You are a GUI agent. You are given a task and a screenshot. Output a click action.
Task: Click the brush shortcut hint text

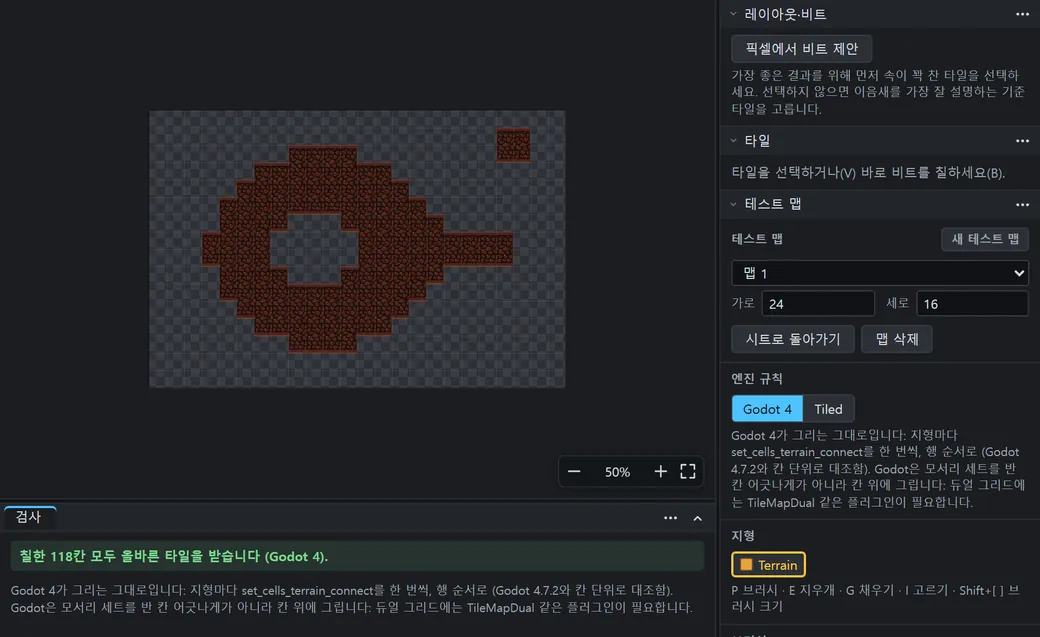tap(874, 598)
